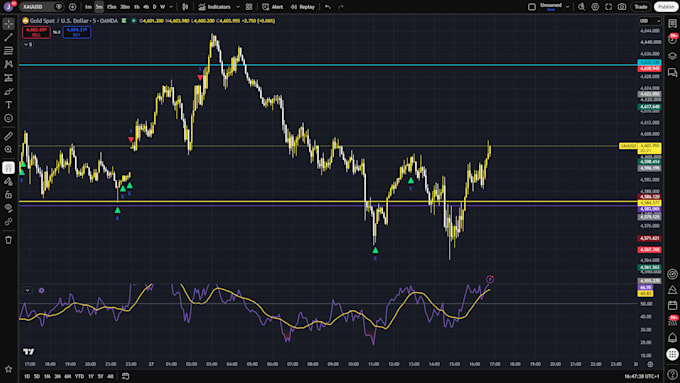
Task: Open the Trade panel button
Action: [641, 7]
